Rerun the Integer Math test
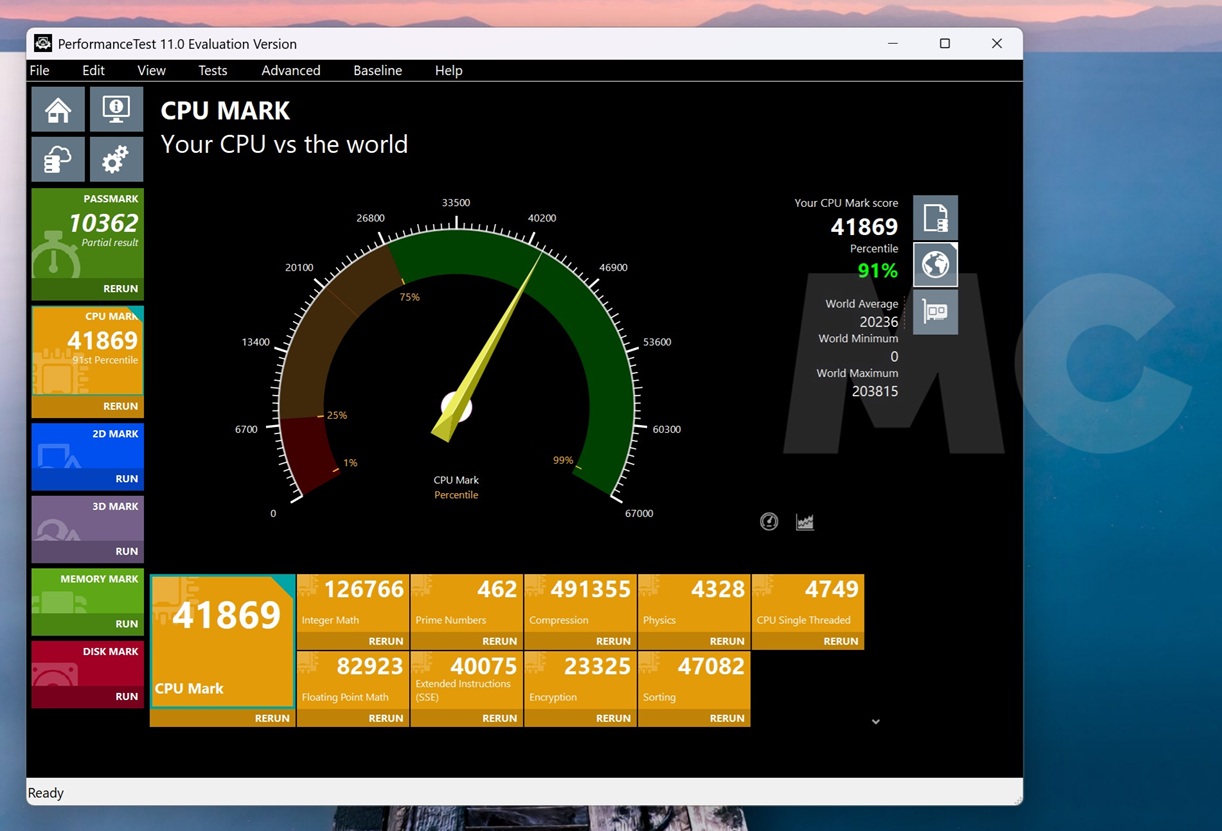The width and height of the screenshot is (1222, 831). click(386, 641)
